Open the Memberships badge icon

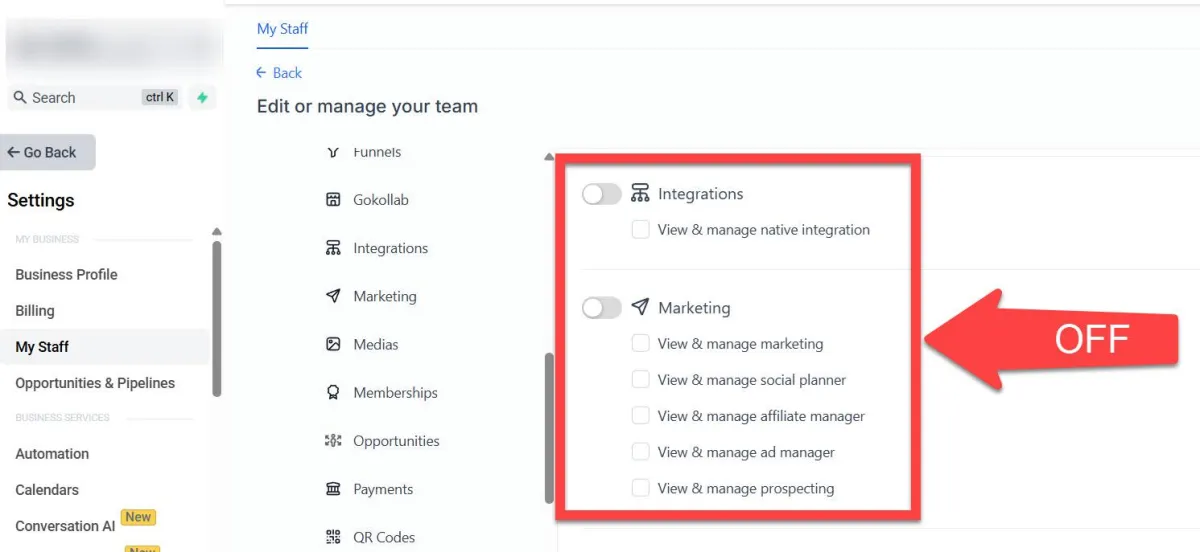click(333, 393)
